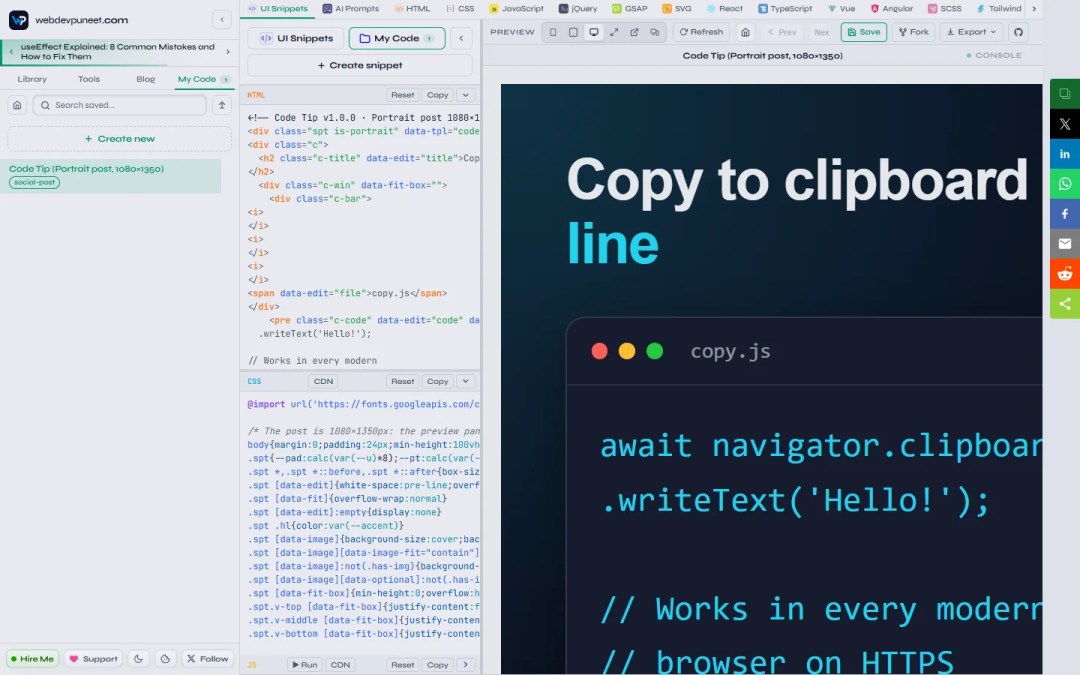Switch to the Tools sidebar tab
Viewport: 1080px width, 675px height.
coord(89,79)
